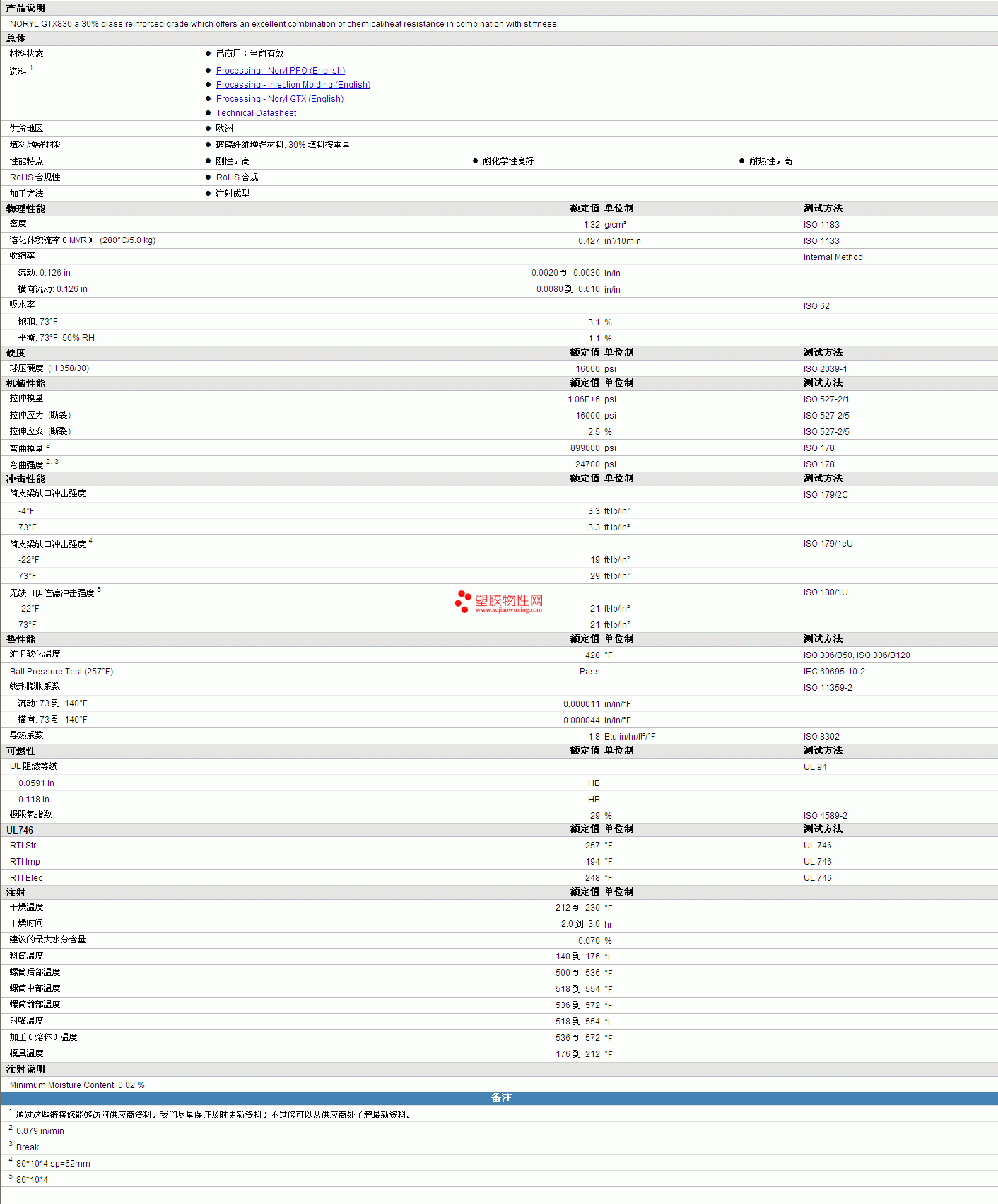998x1204 pixels.
Task: Click the hopper temperature range 140 to 176
Action: (577, 957)
